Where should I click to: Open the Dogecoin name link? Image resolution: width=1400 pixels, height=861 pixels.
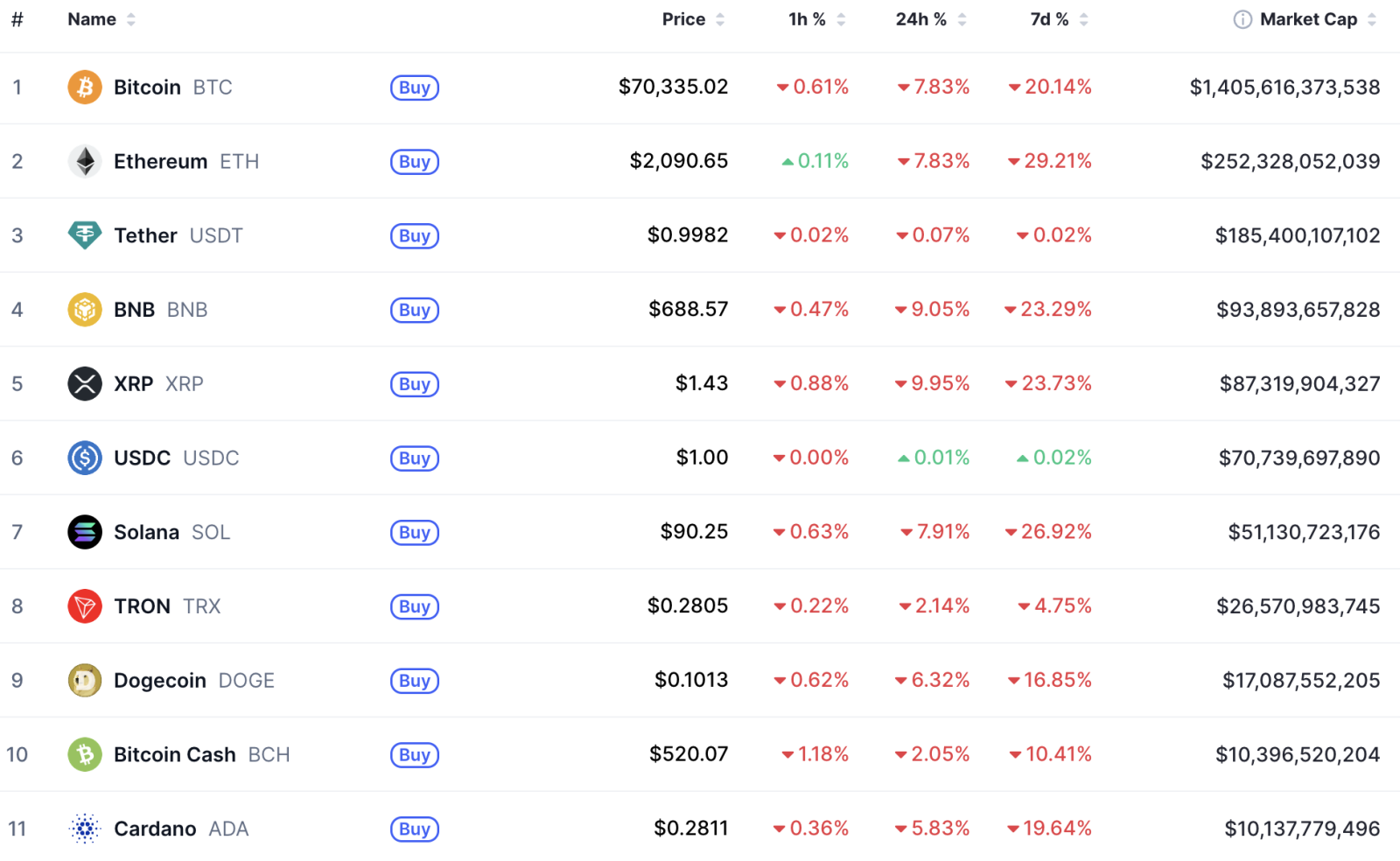(x=160, y=681)
